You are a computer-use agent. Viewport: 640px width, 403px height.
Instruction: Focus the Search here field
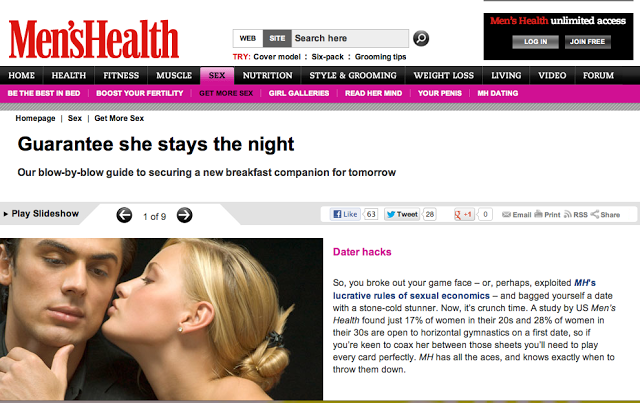coord(350,38)
